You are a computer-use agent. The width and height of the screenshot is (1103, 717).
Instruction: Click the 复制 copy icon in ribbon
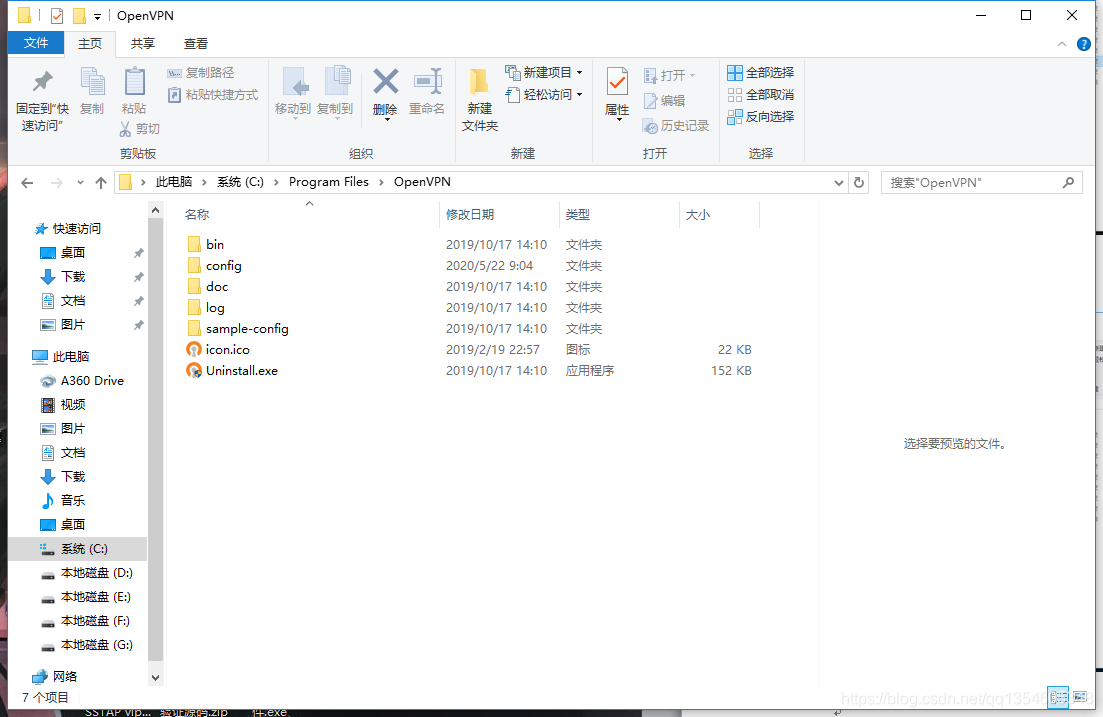[92, 82]
